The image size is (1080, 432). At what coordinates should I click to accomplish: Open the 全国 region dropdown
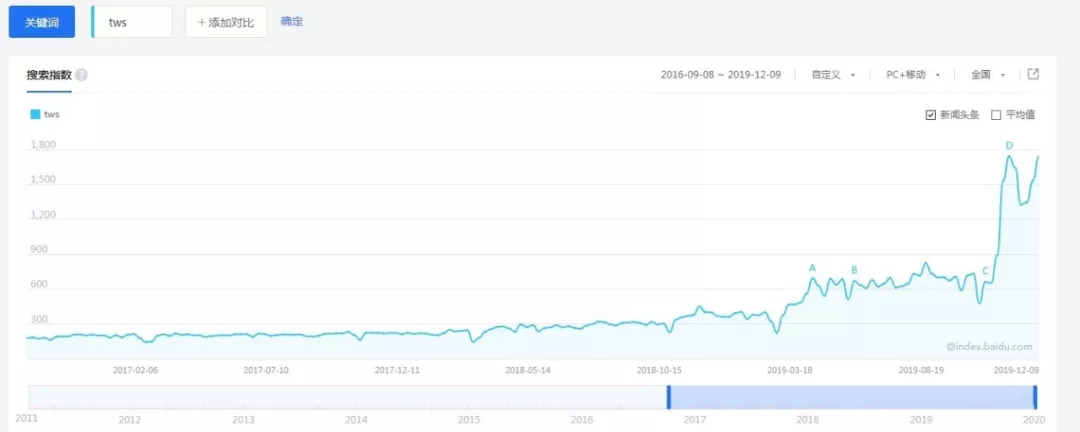(987, 75)
